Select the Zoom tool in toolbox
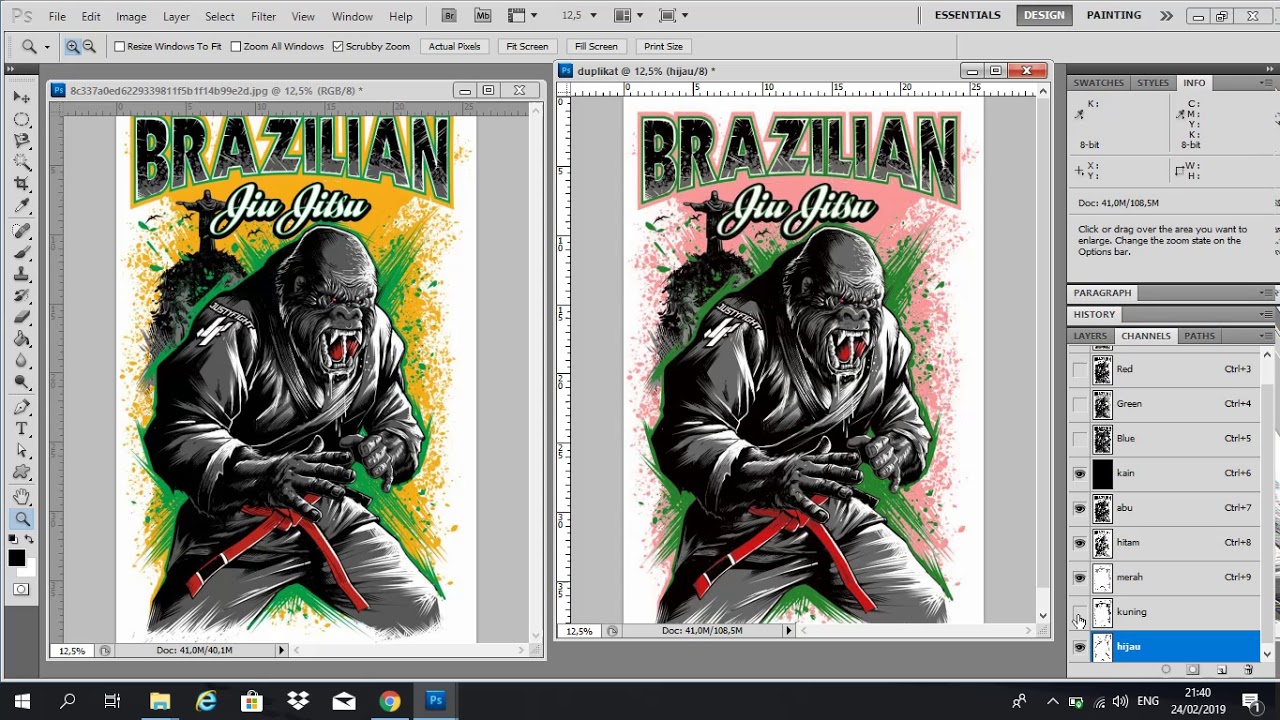Screen dimensions: 1280x720 point(22,518)
